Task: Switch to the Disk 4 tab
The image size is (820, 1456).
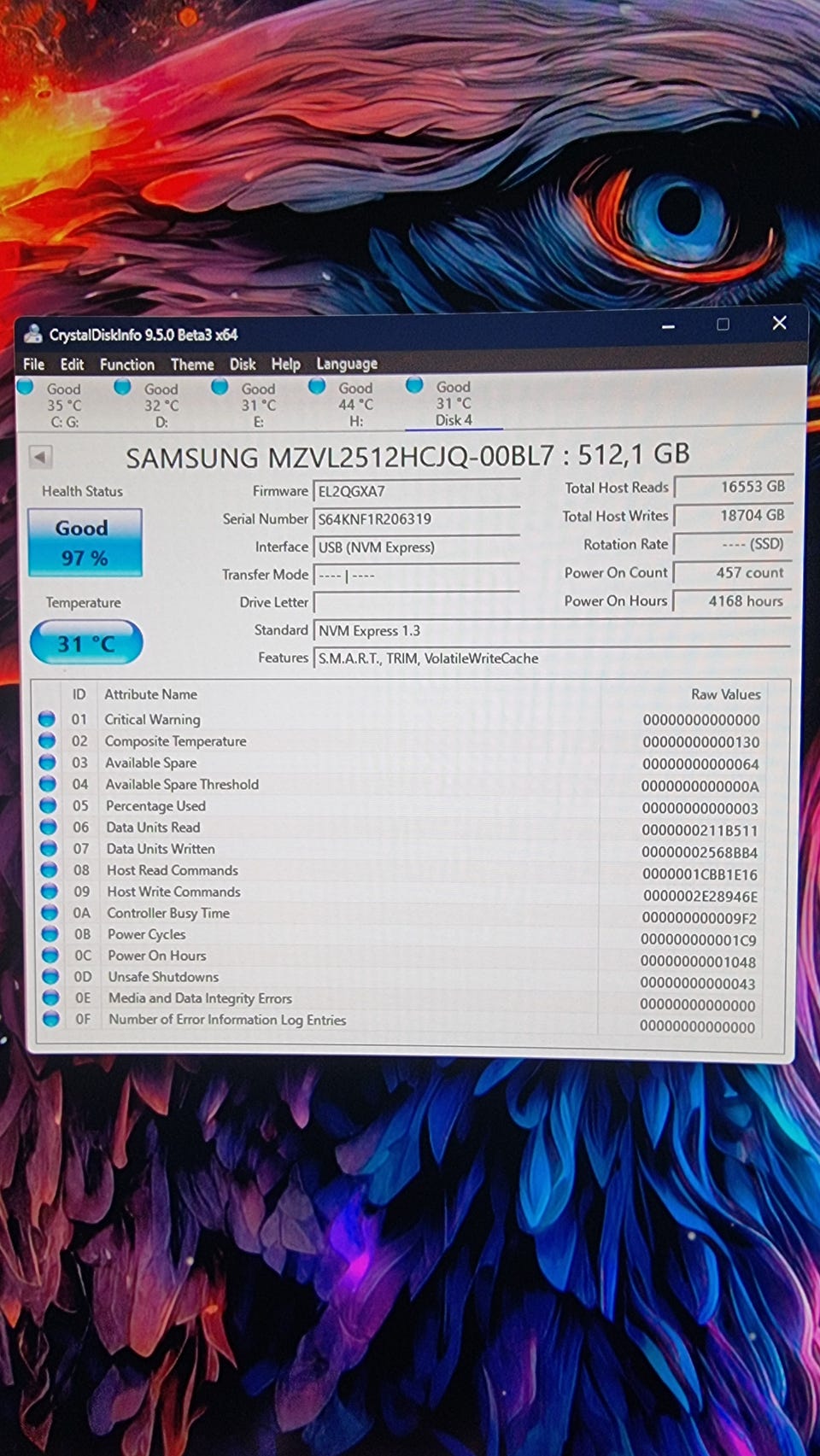Action: click(453, 404)
